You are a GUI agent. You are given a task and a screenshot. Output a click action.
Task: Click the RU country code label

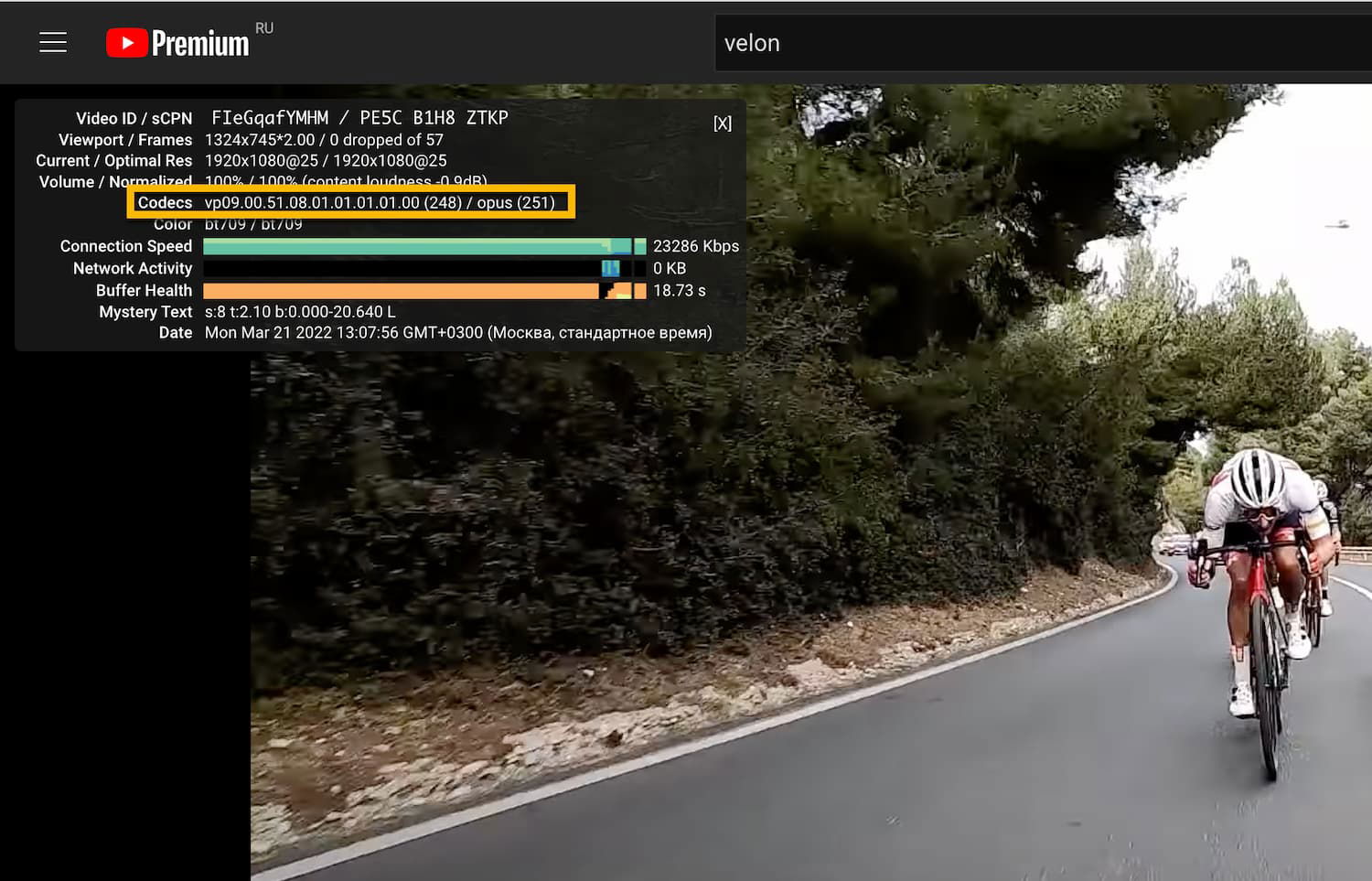264,28
